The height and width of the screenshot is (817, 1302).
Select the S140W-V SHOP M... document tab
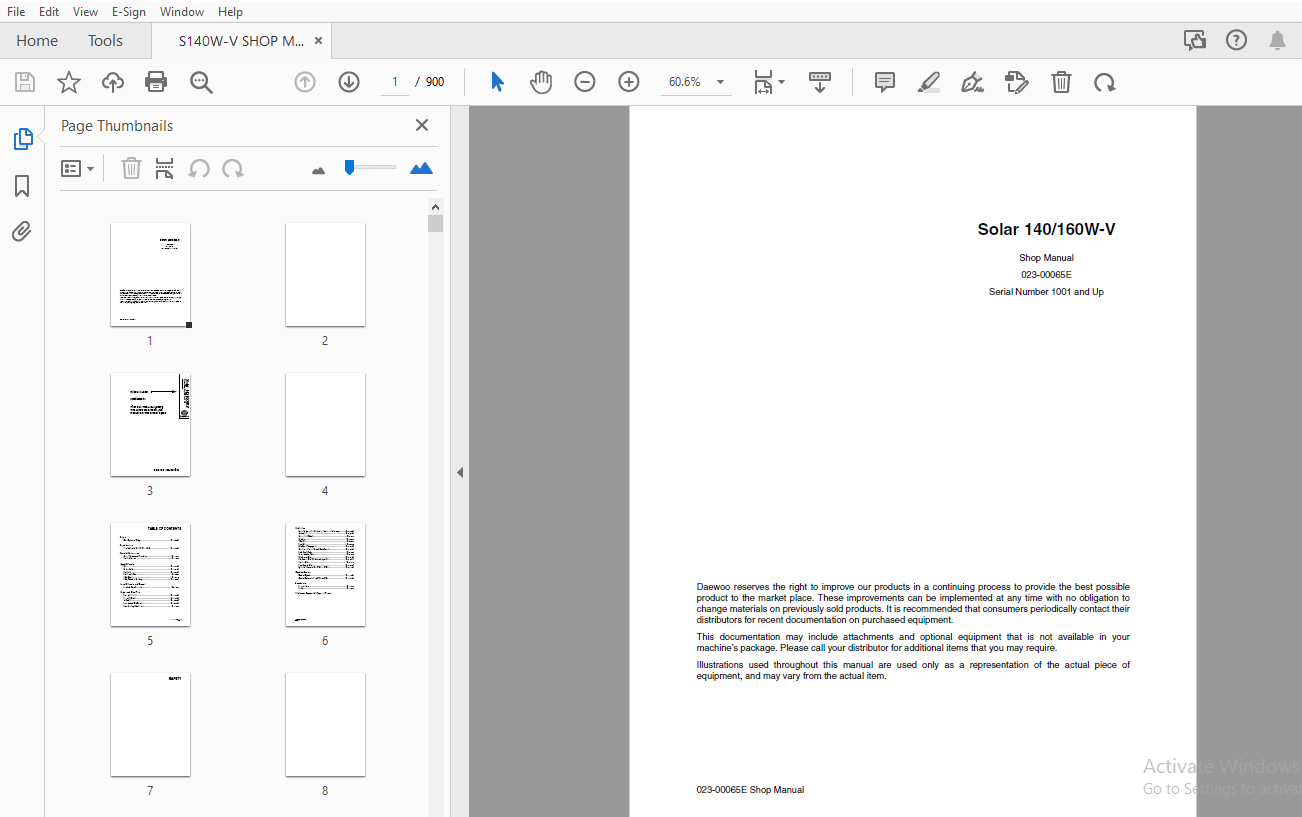tap(240, 41)
